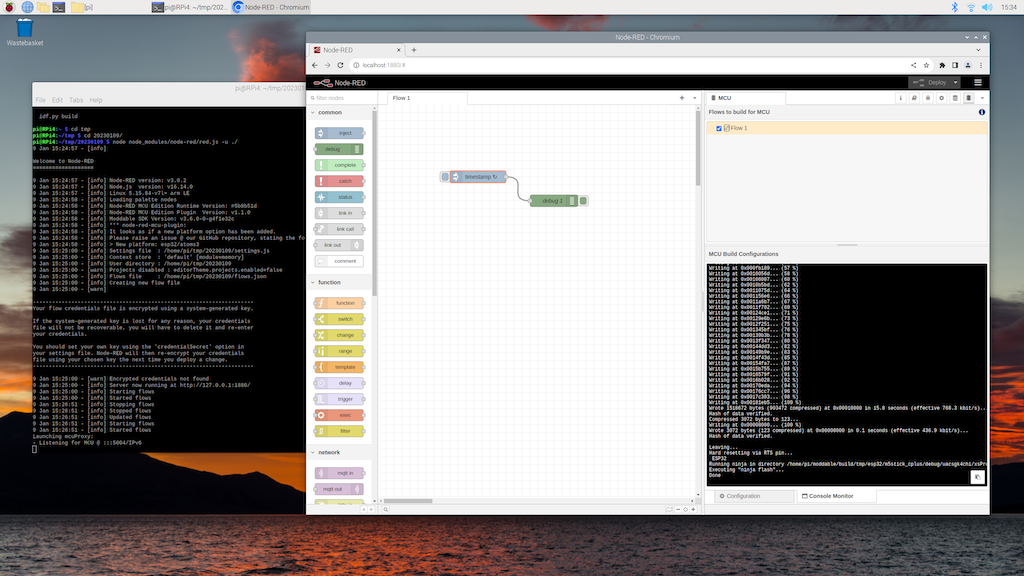
Task: Open the Deploy dropdown arrow
Action: (x=956, y=82)
